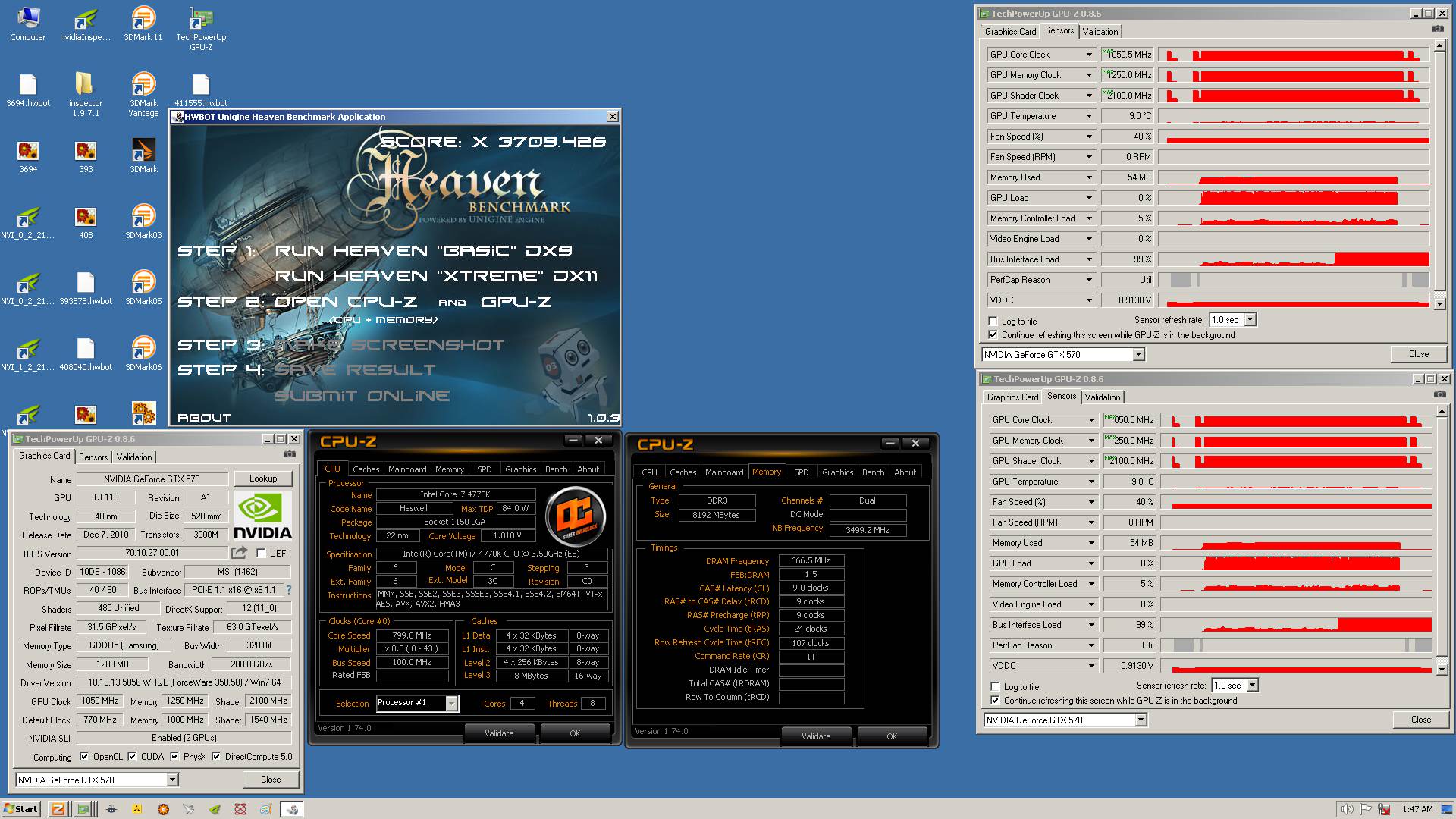Open sensor refresh rate dropdown in top GPU-Z
The image size is (1456, 819).
[x=1250, y=320]
